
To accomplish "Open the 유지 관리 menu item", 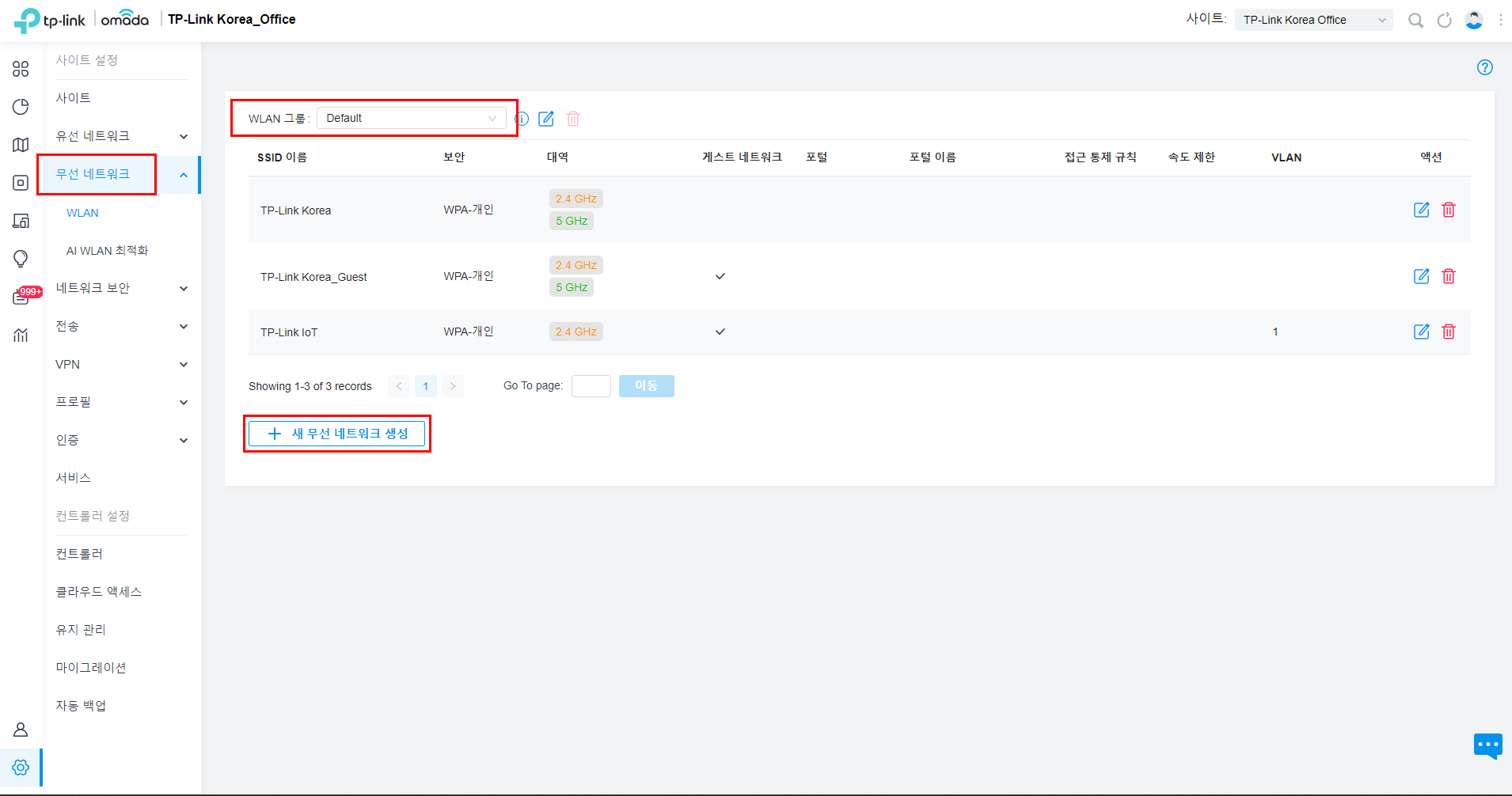I will (81, 630).
